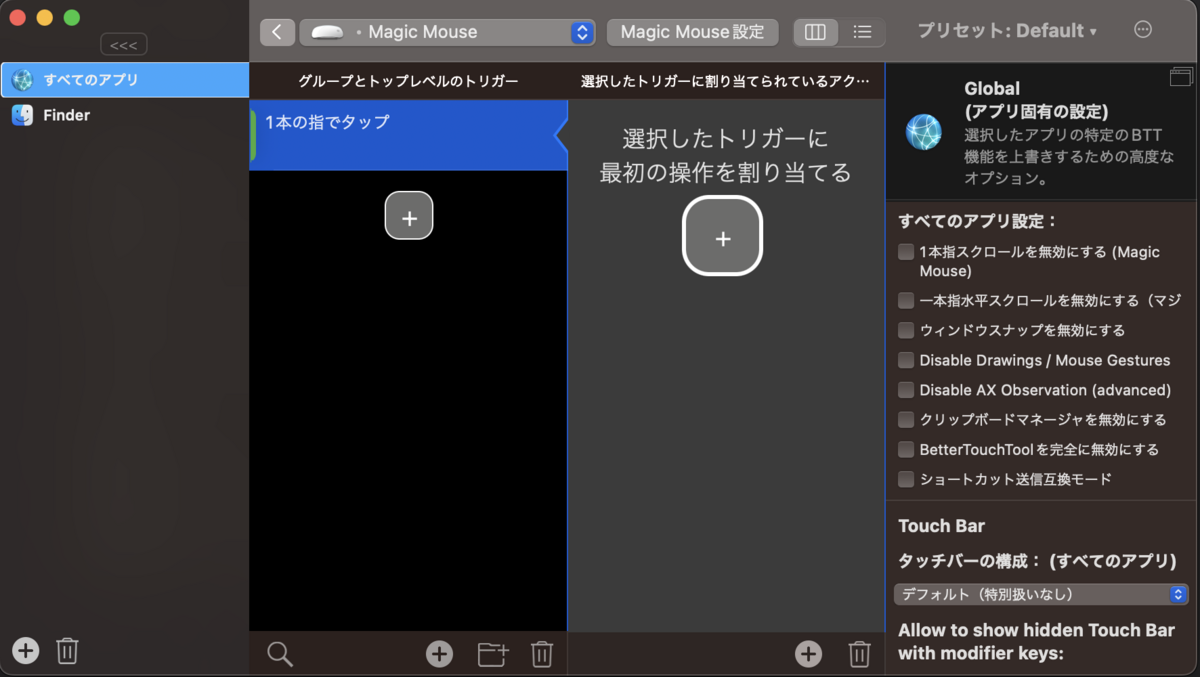Screen dimensions: 1200x677
Task: Toggle クリップボードマネージャを無効にする checkbox
Action: (x=906, y=419)
